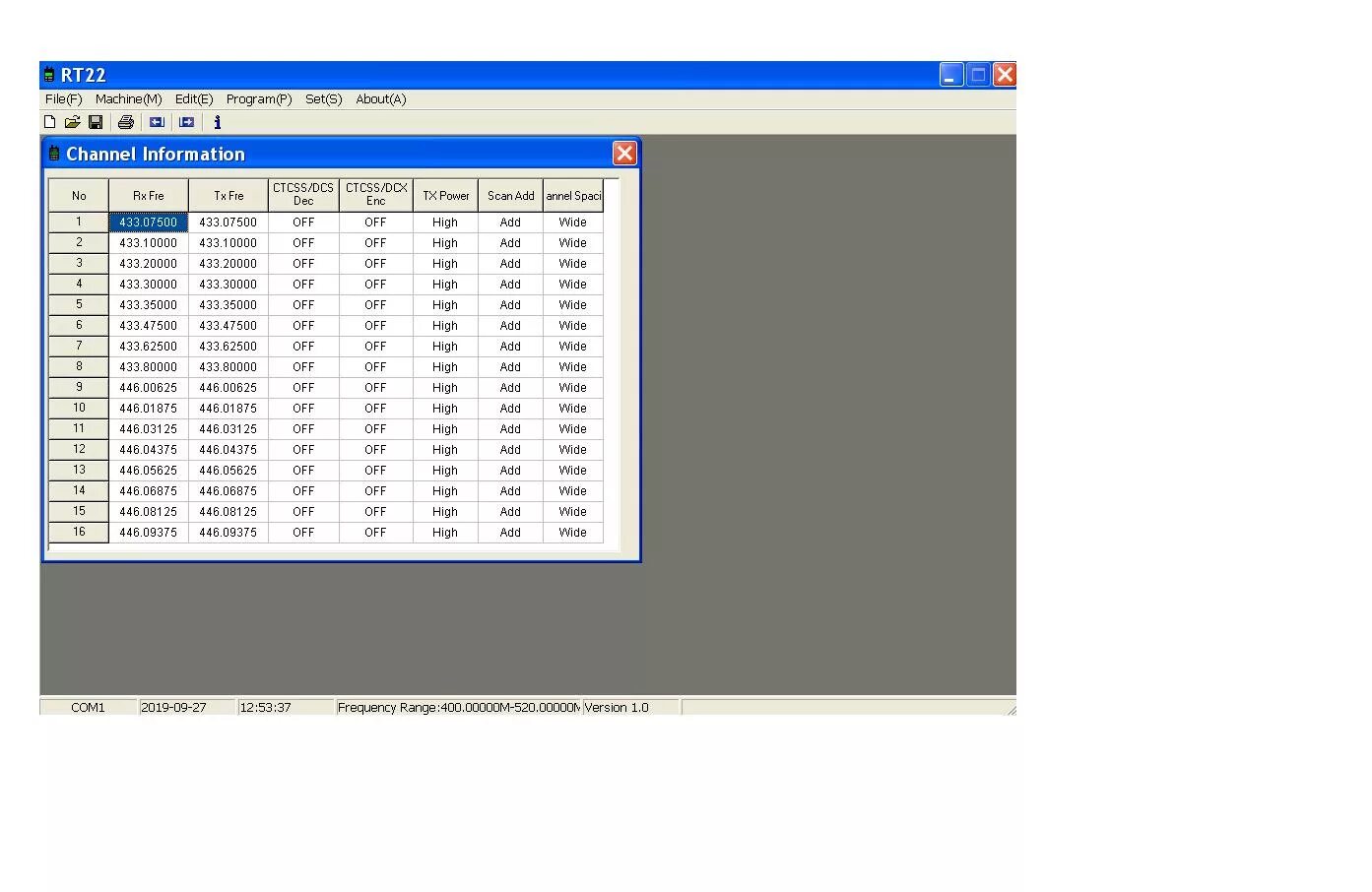
Task: Open the Set(S) menu
Action: point(323,99)
